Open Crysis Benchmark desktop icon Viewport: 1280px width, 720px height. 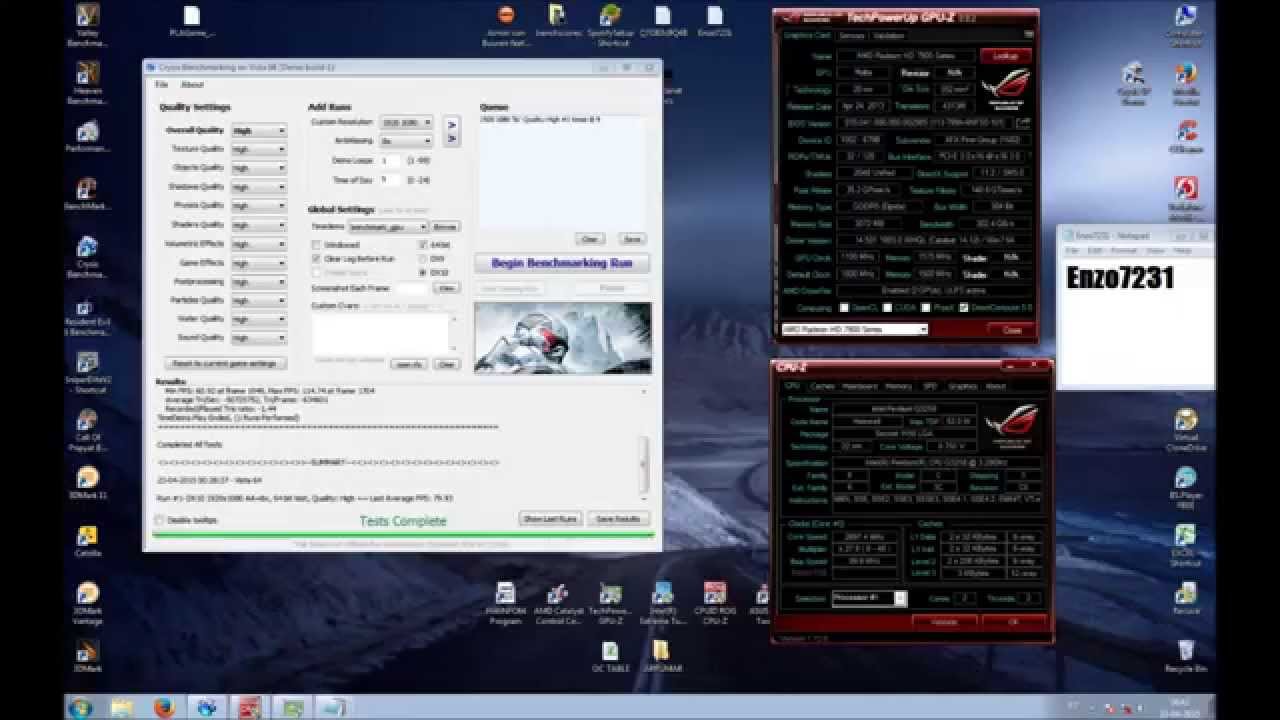tap(88, 257)
